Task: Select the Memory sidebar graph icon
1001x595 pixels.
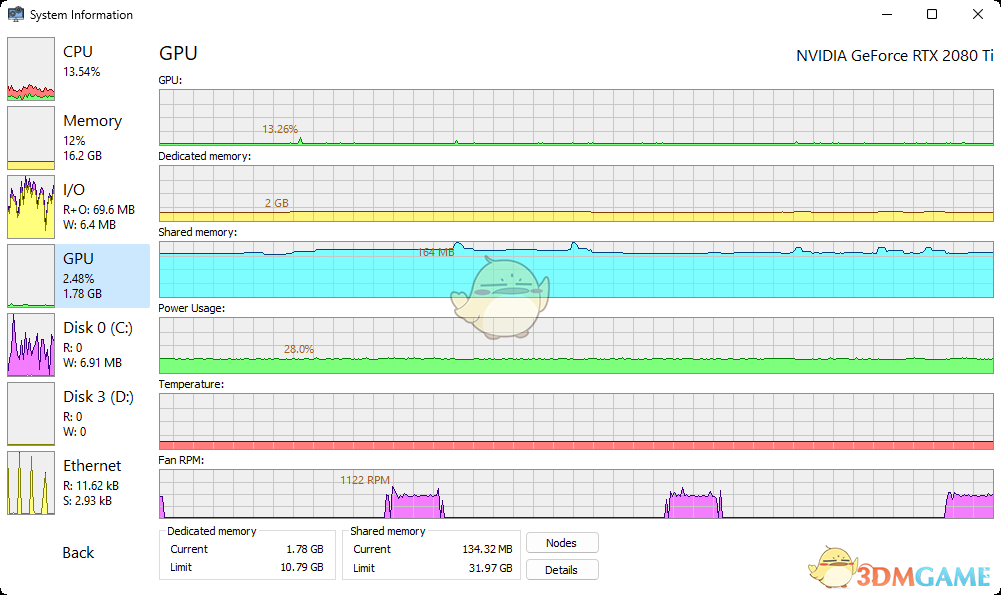Action: (x=30, y=137)
